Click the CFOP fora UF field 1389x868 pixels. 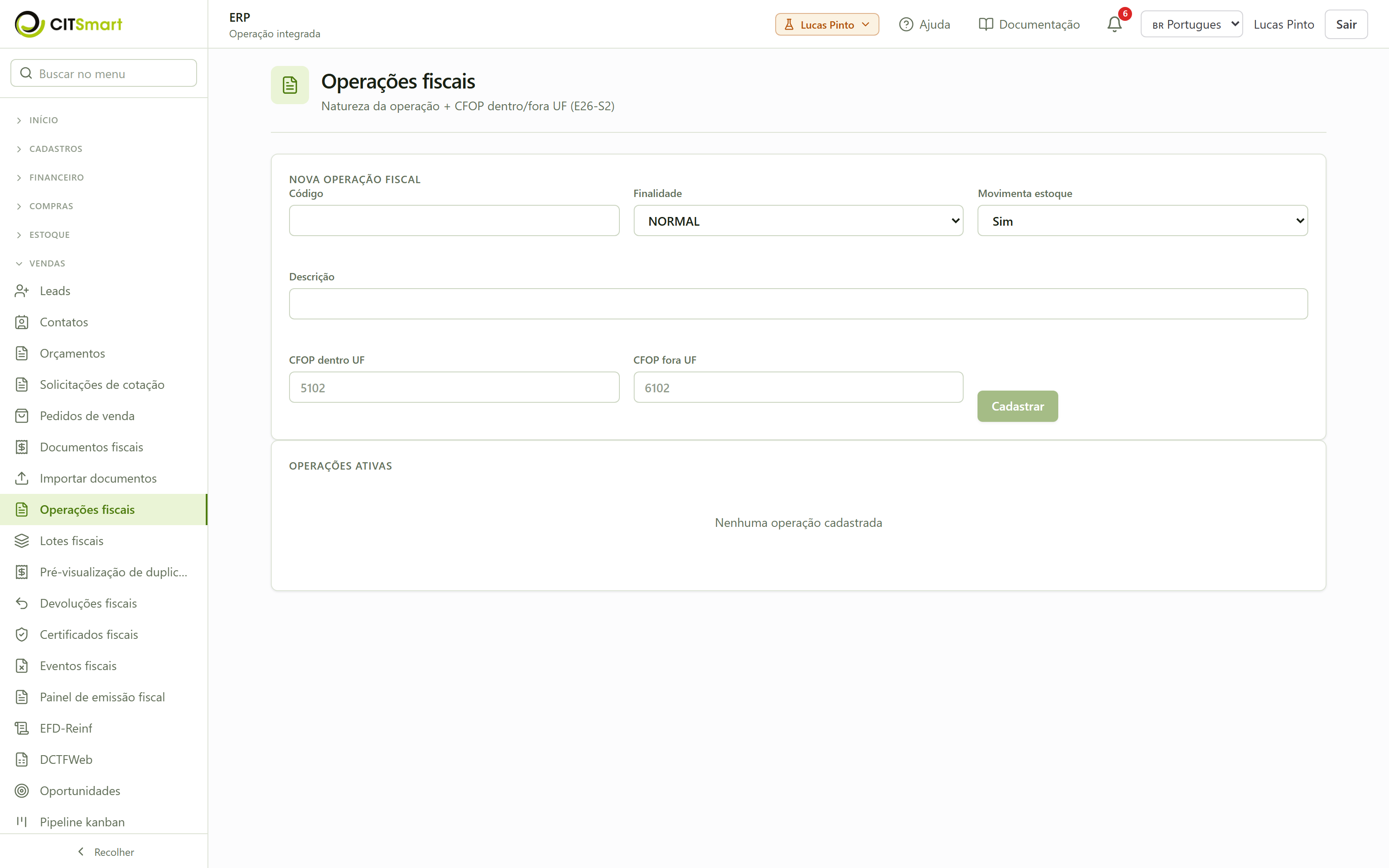pyautogui.click(x=798, y=388)
